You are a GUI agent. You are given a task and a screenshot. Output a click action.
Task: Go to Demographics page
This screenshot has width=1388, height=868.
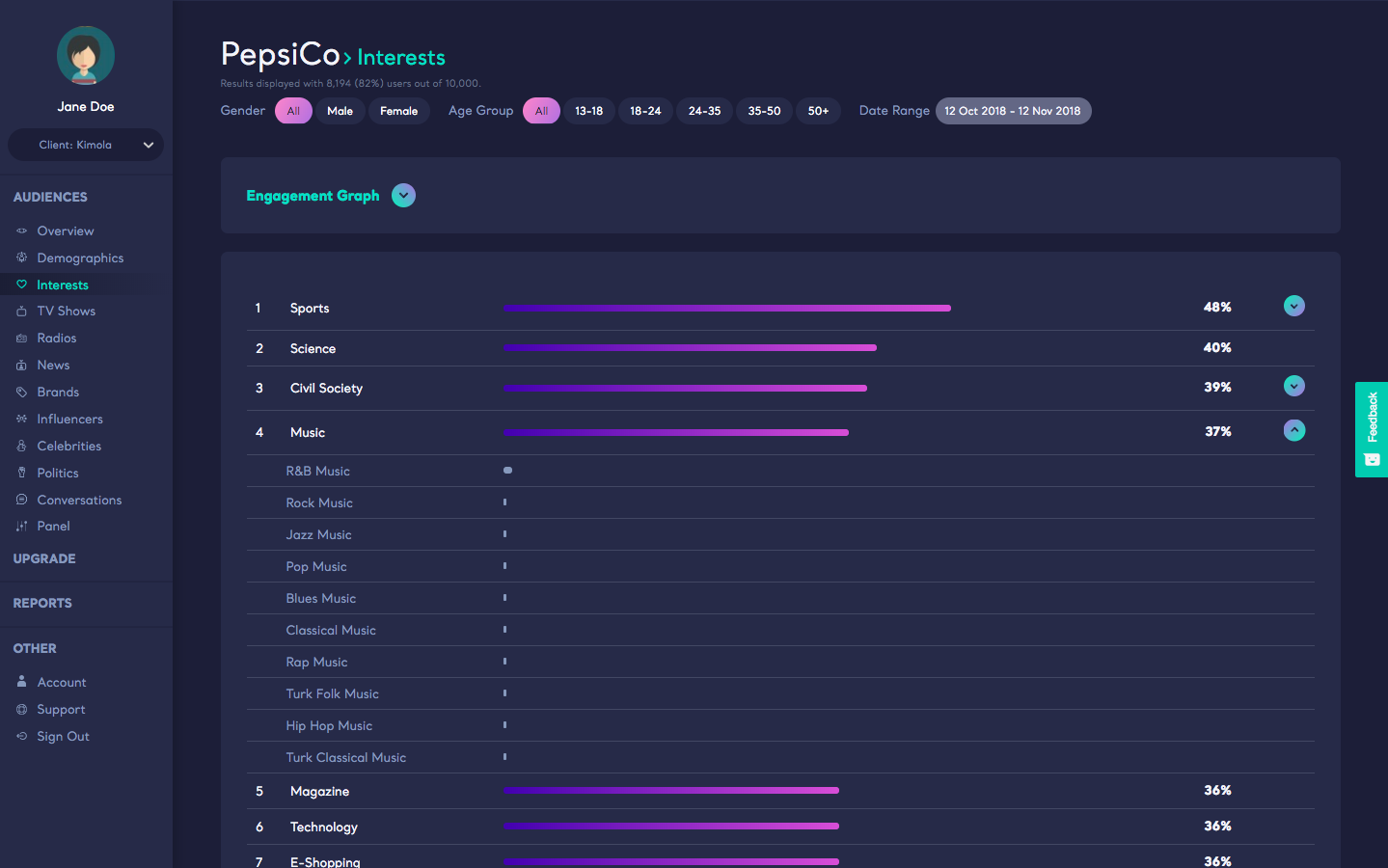(x=80, y=258)
